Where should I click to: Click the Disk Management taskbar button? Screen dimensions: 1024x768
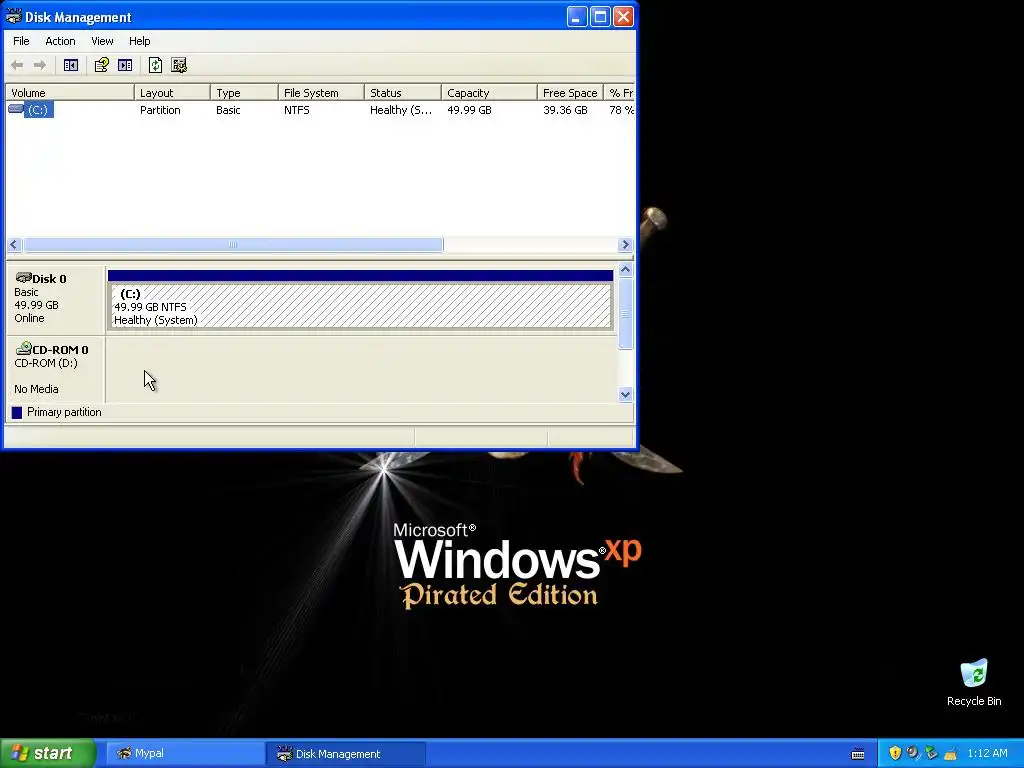[x=346, y=754]
